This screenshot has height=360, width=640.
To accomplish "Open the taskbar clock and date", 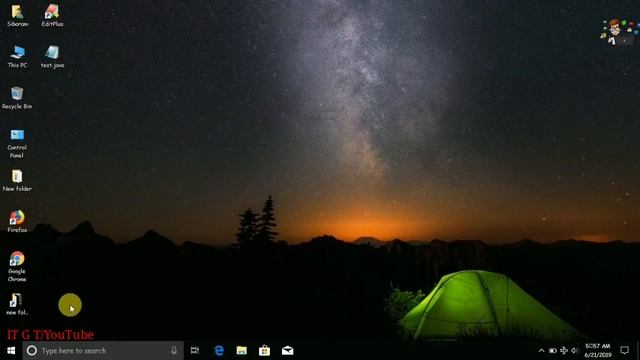I will (x=598, y=351).
